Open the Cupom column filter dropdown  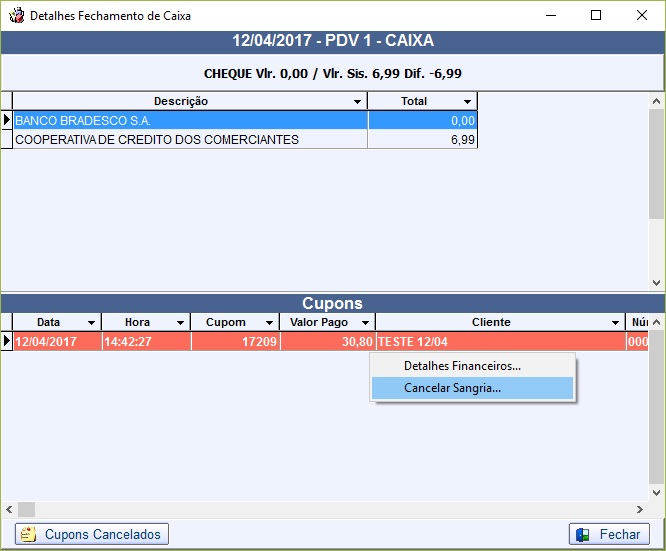[x=270, y=323]
